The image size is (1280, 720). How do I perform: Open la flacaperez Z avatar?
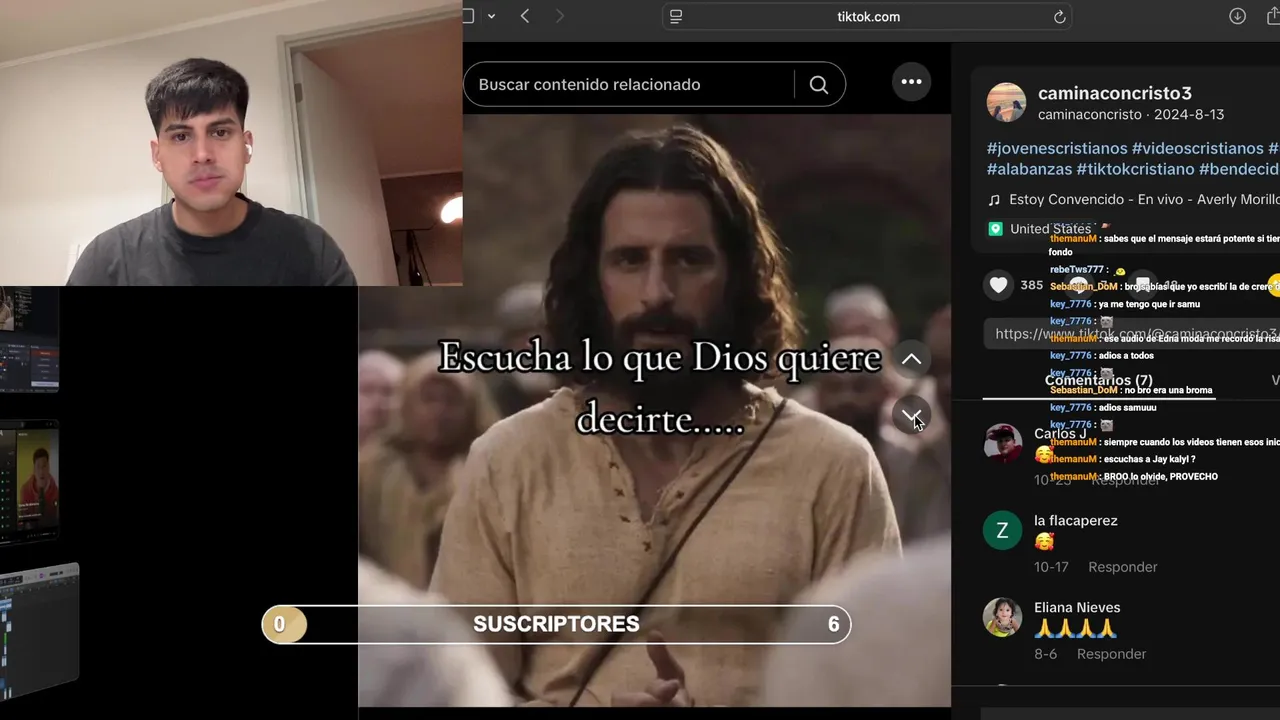(x=1002, y=530)
